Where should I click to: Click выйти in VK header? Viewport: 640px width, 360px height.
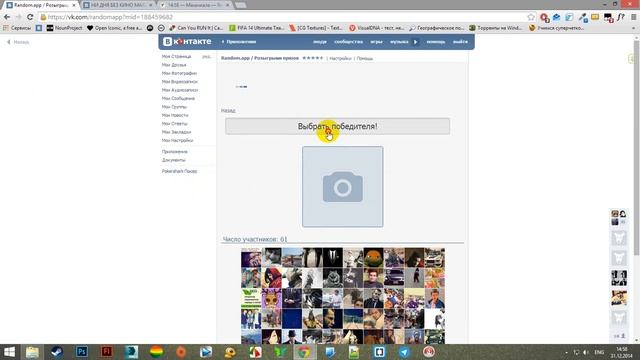(460, 42)
